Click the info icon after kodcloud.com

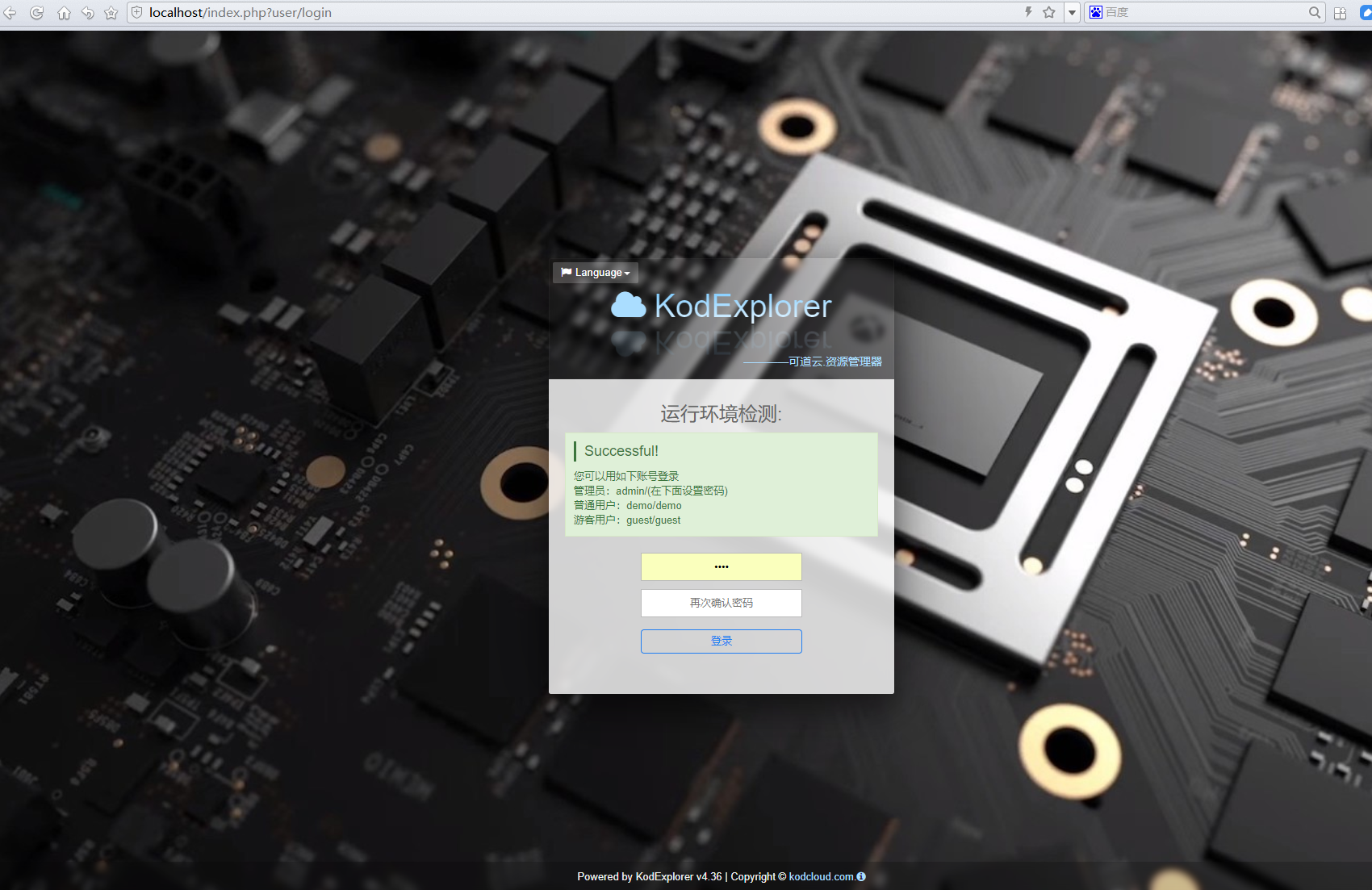861,877
